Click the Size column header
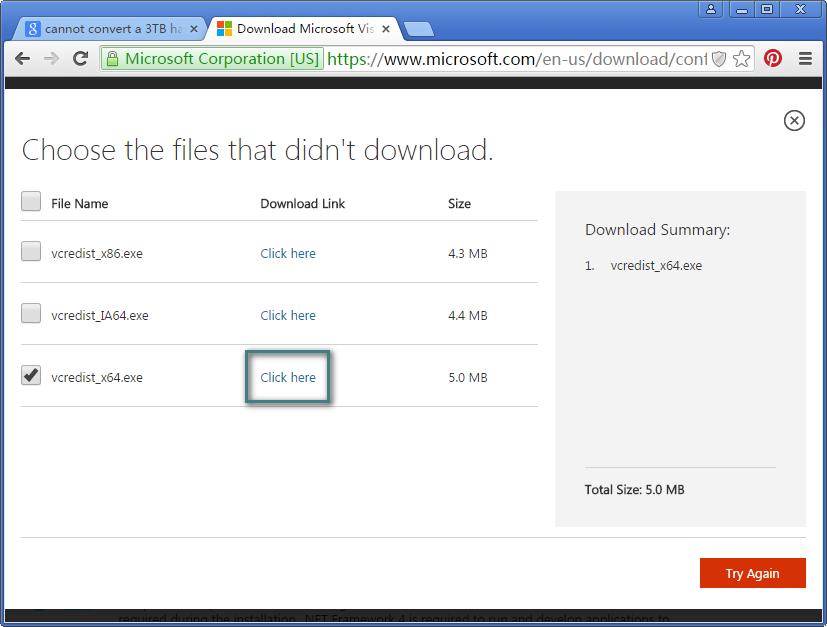 point(459,204)
